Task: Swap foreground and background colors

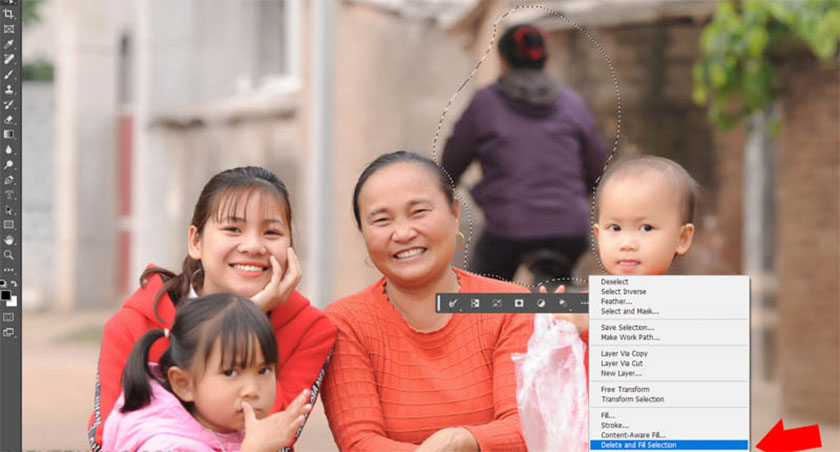Action: 14,283
